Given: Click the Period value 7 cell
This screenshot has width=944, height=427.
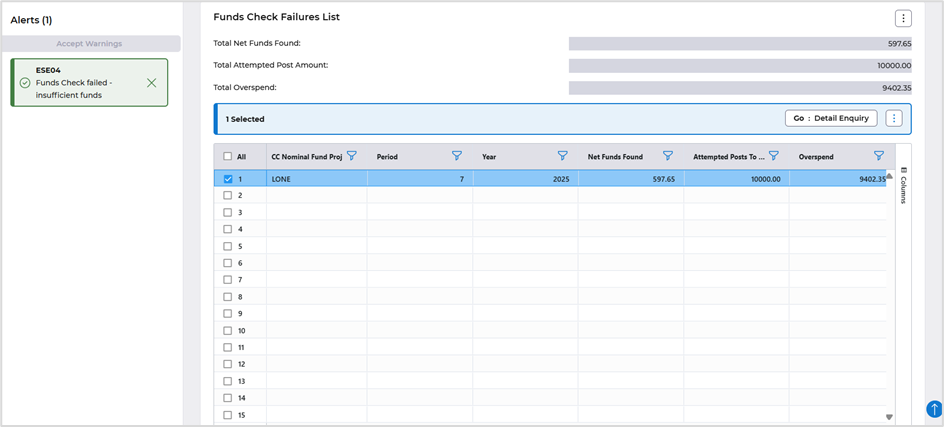Looking at the screenshot, I should tap(420, 179).
